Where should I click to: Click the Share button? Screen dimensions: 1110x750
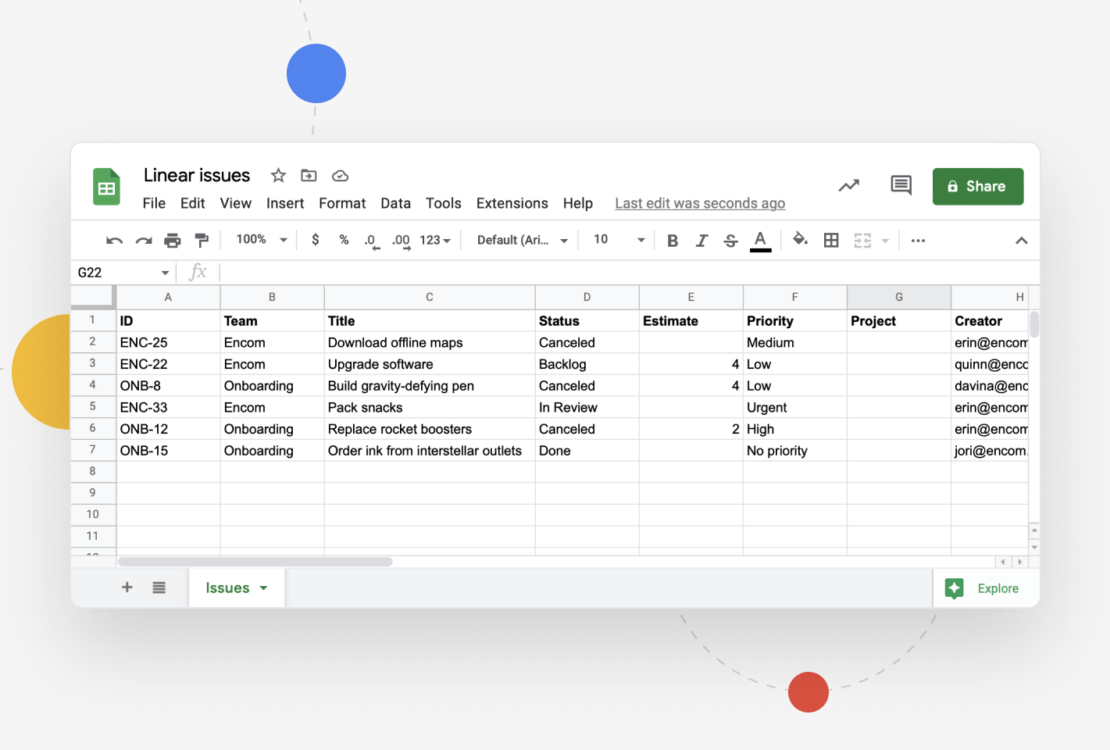978,186
